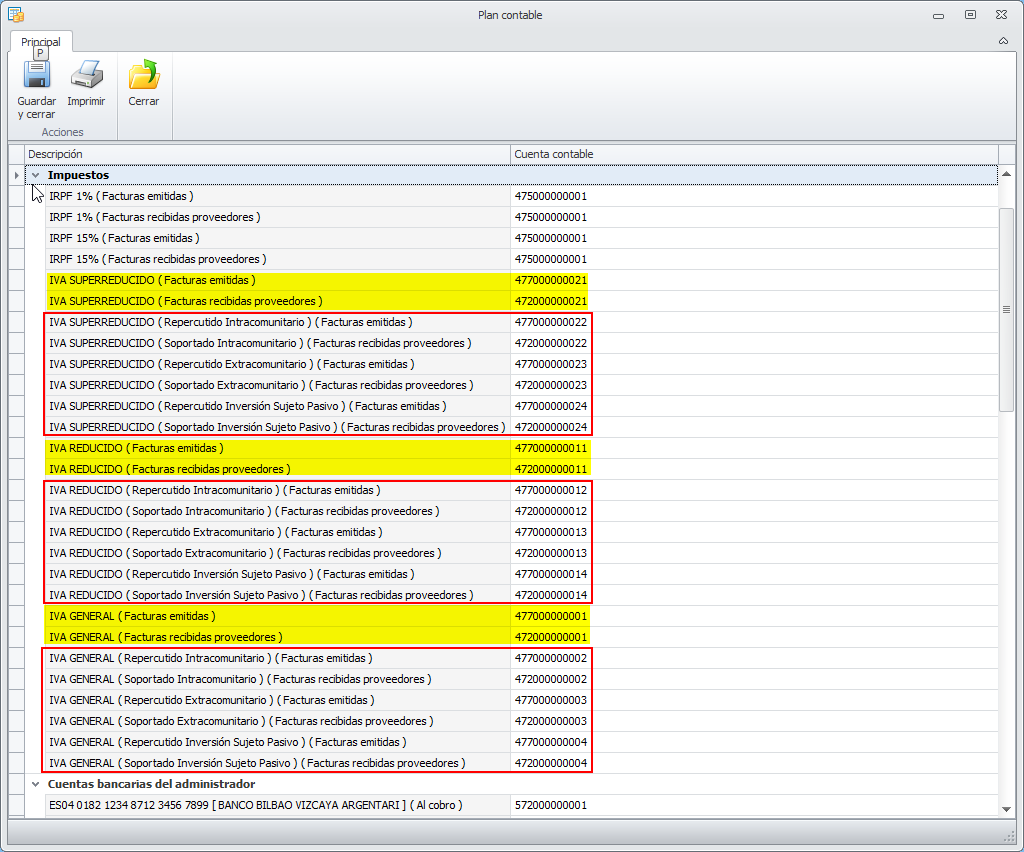Click the Guardar y cerrar save icon
This screenshot has height=852, width=1024.
pos(36,76)
